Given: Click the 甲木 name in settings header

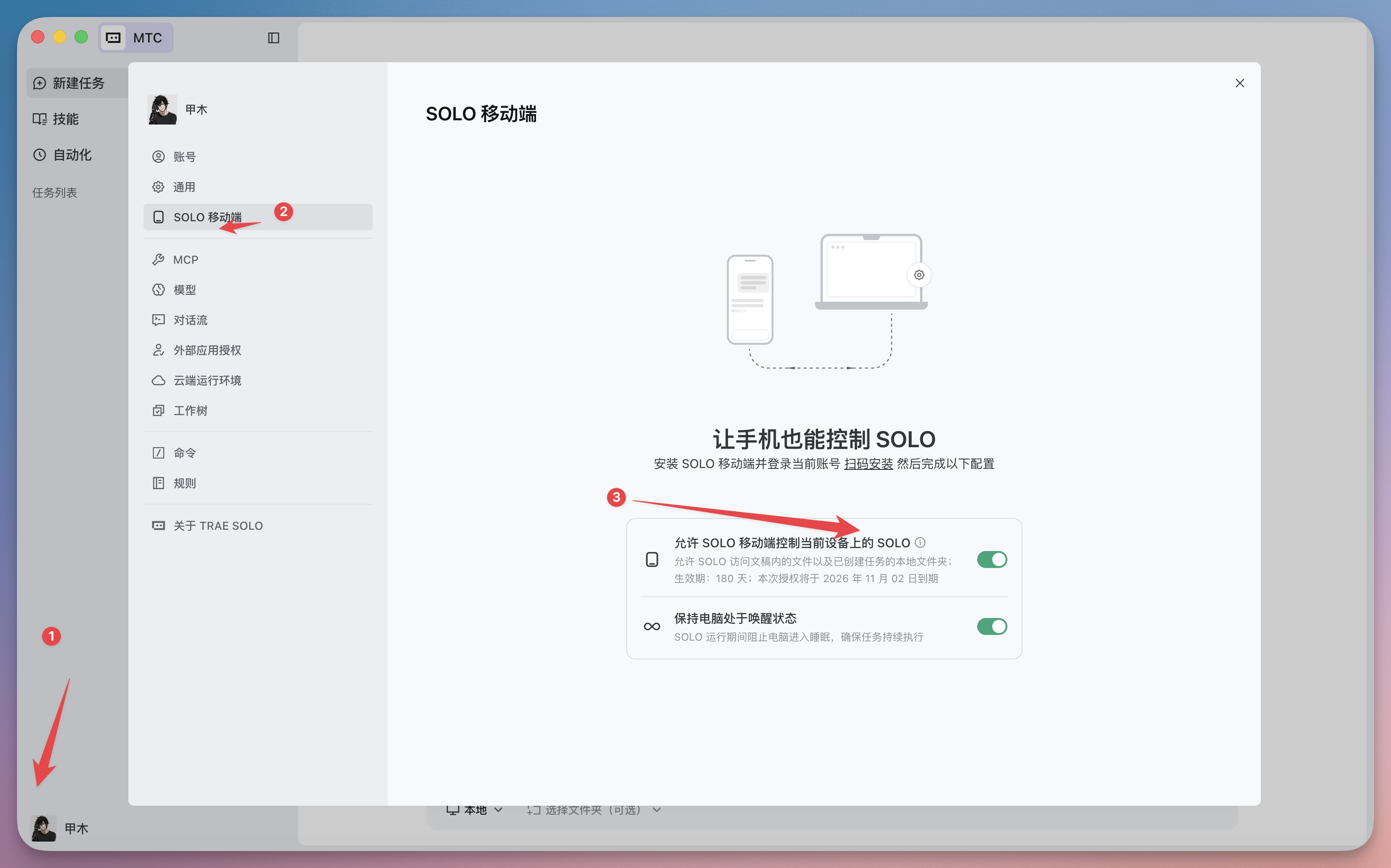Looking at the screenshot, I should click(196, 109).
